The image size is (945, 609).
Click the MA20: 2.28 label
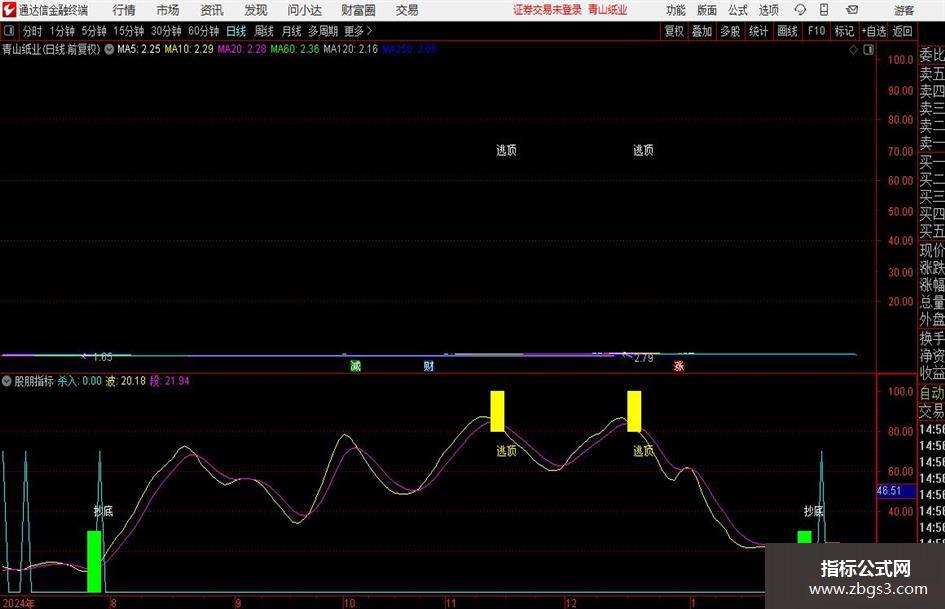(242, 49)
